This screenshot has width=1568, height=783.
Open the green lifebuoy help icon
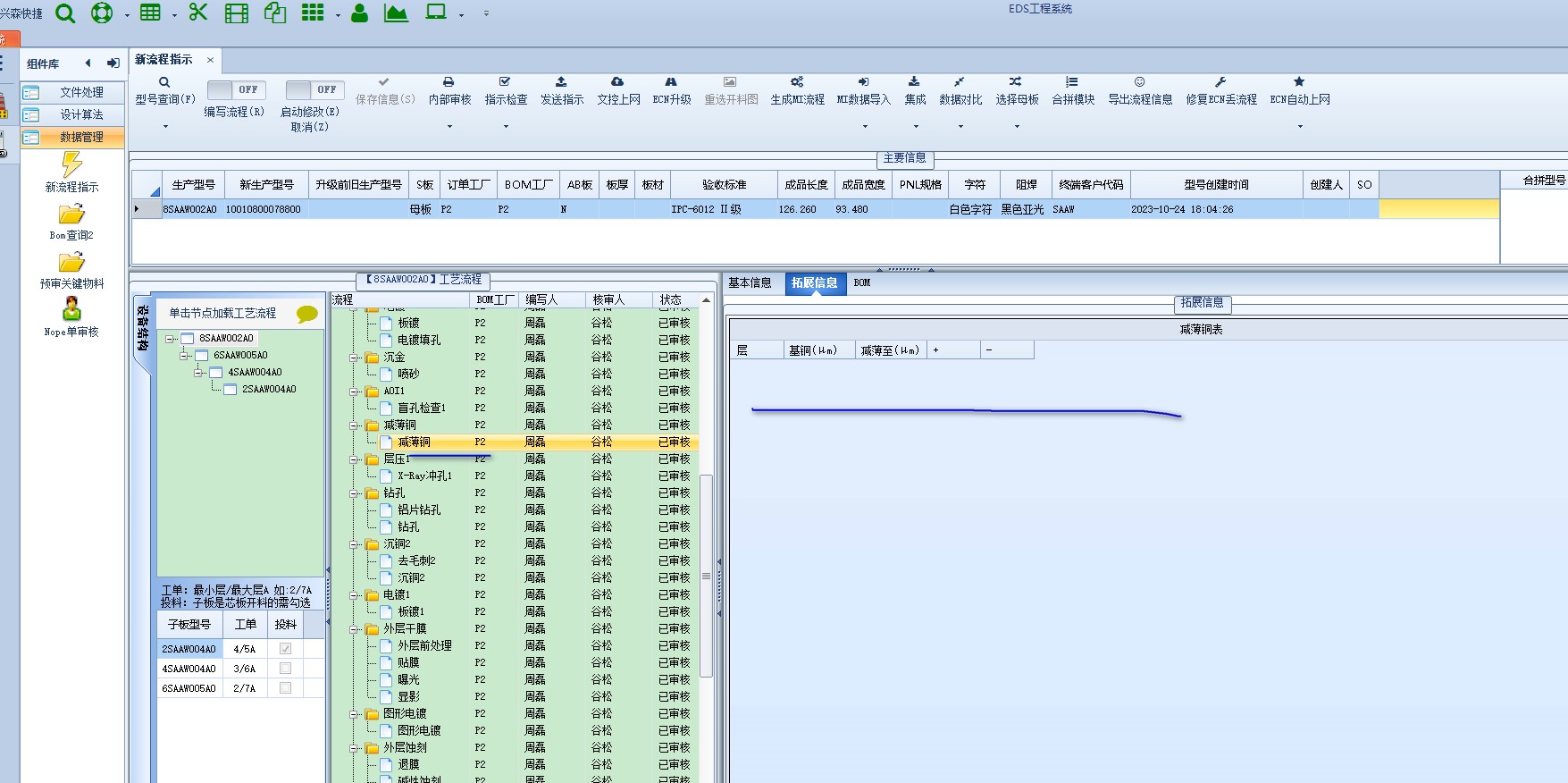[102, 13]
